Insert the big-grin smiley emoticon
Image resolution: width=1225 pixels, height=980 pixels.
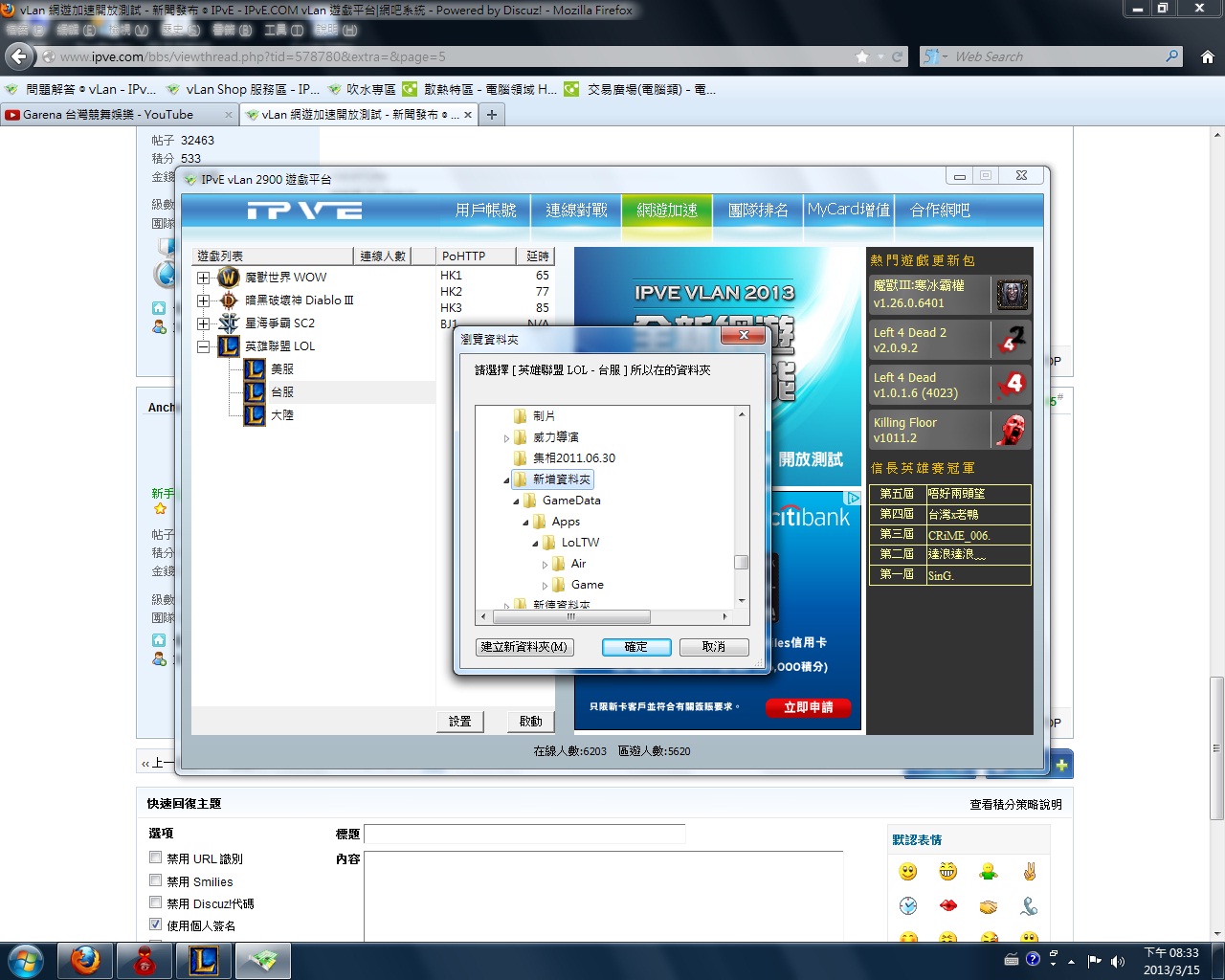(x=947, y=871)
